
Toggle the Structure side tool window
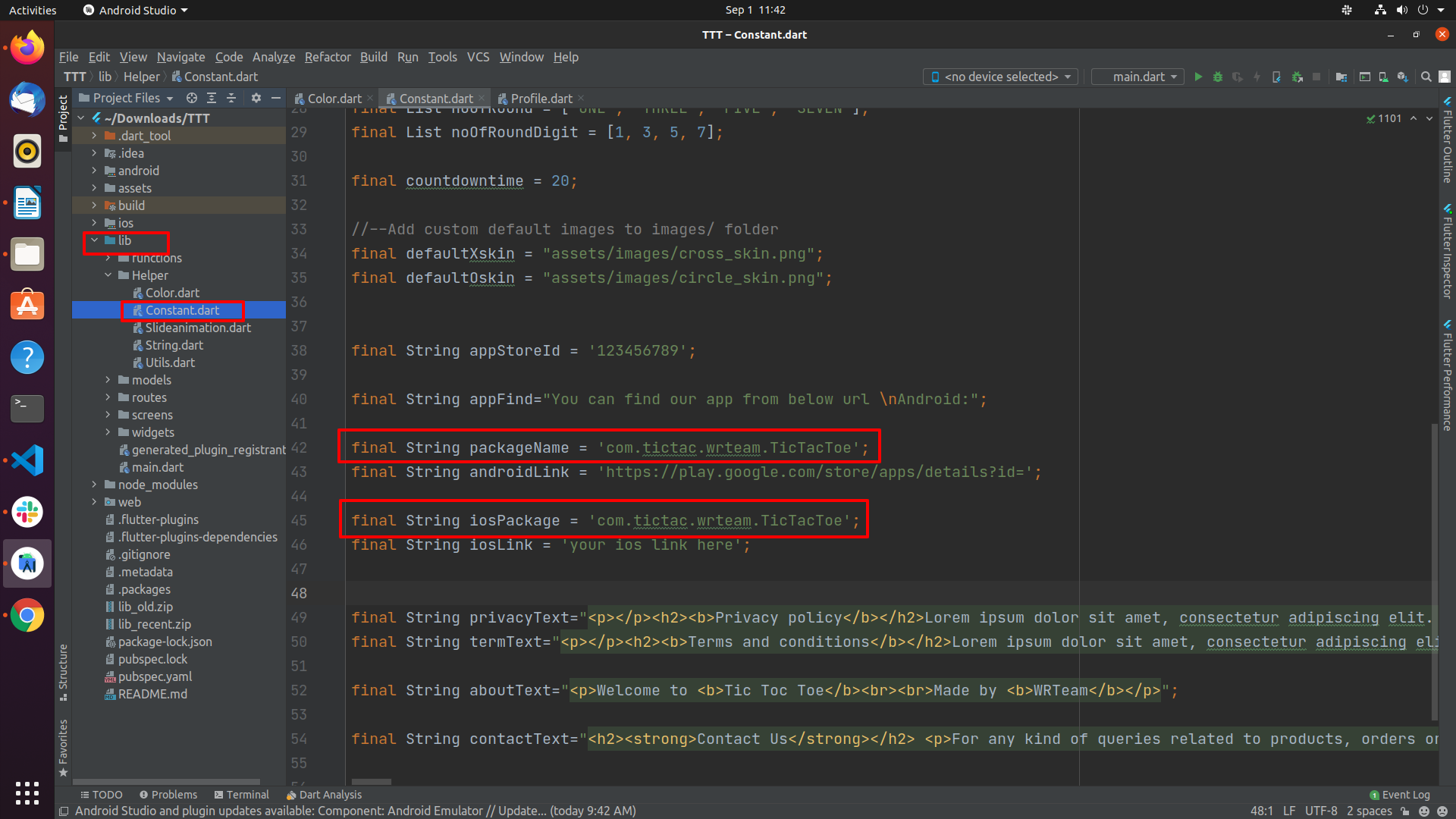click(63, 673)
